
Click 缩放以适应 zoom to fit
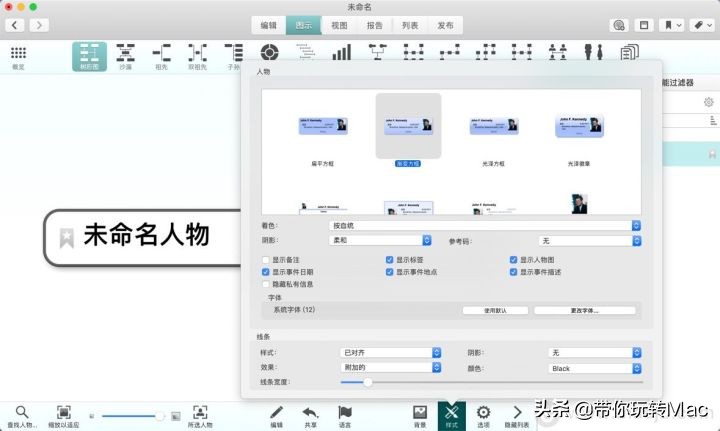63,417
